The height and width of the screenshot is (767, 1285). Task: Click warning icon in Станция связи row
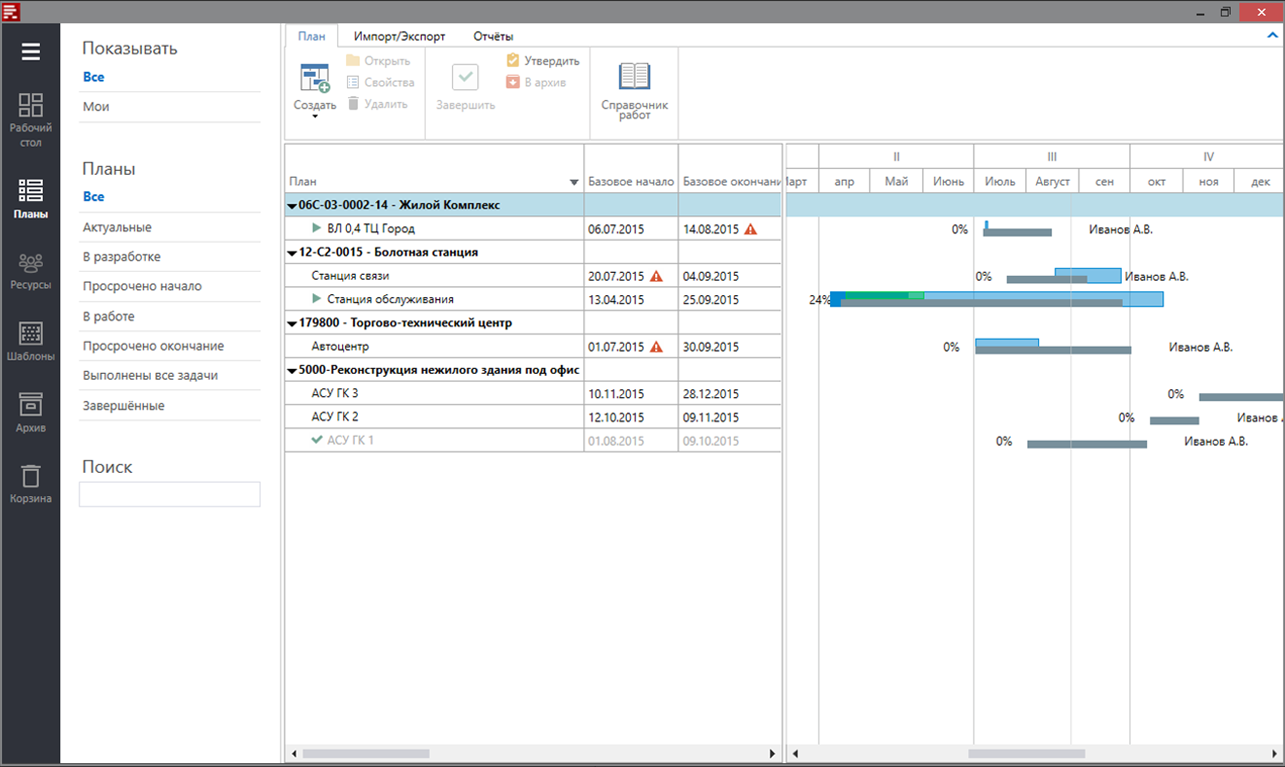(x=657, y=276)
